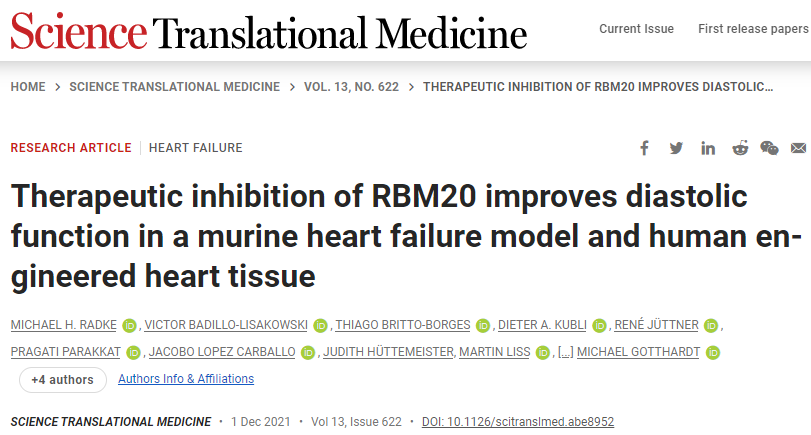Open Vol. 13, No. 622 breadcrumb
This screenshot has height=435, width=811.
351,87
